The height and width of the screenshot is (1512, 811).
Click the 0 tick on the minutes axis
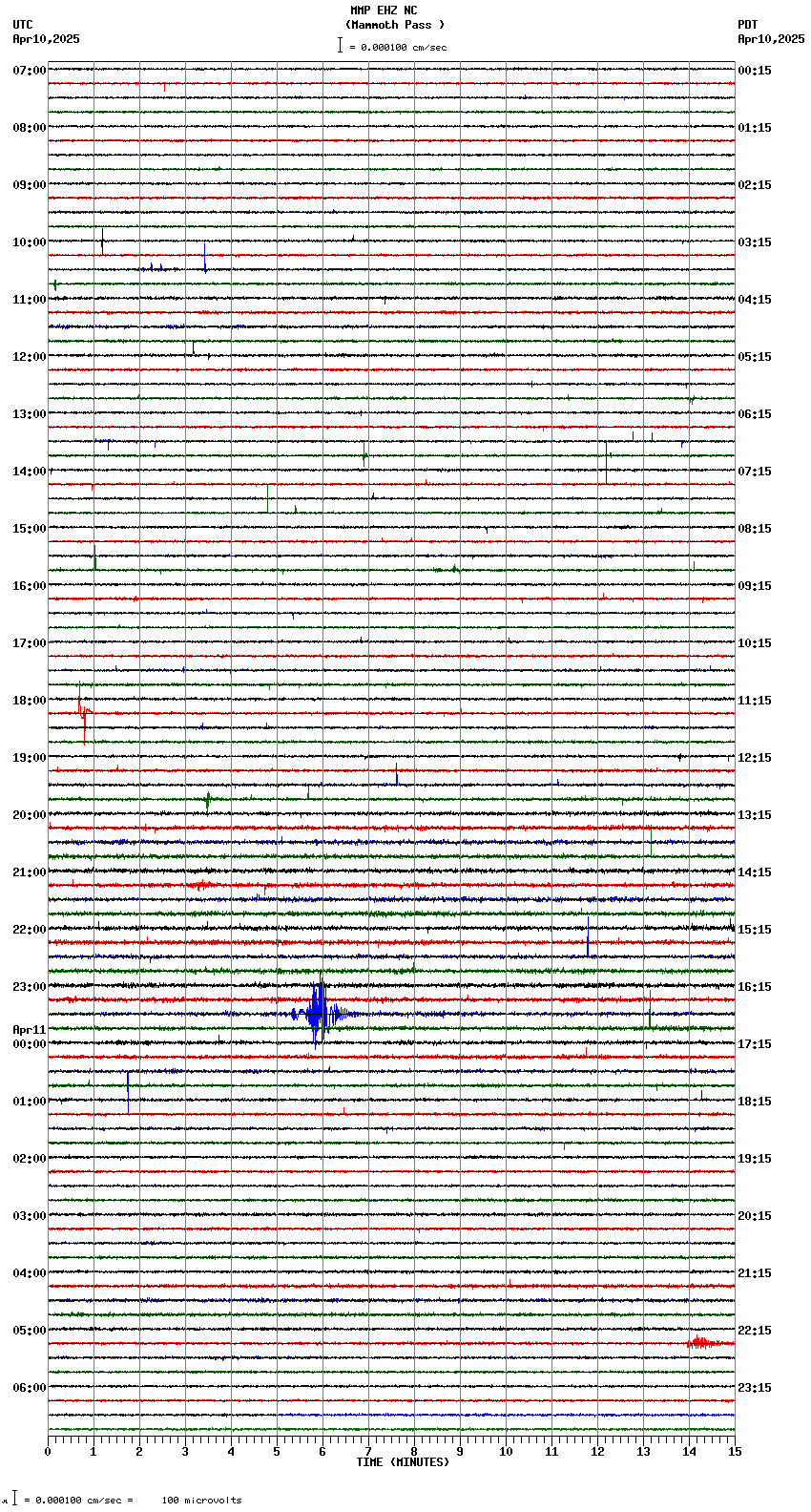point(48,1452)
